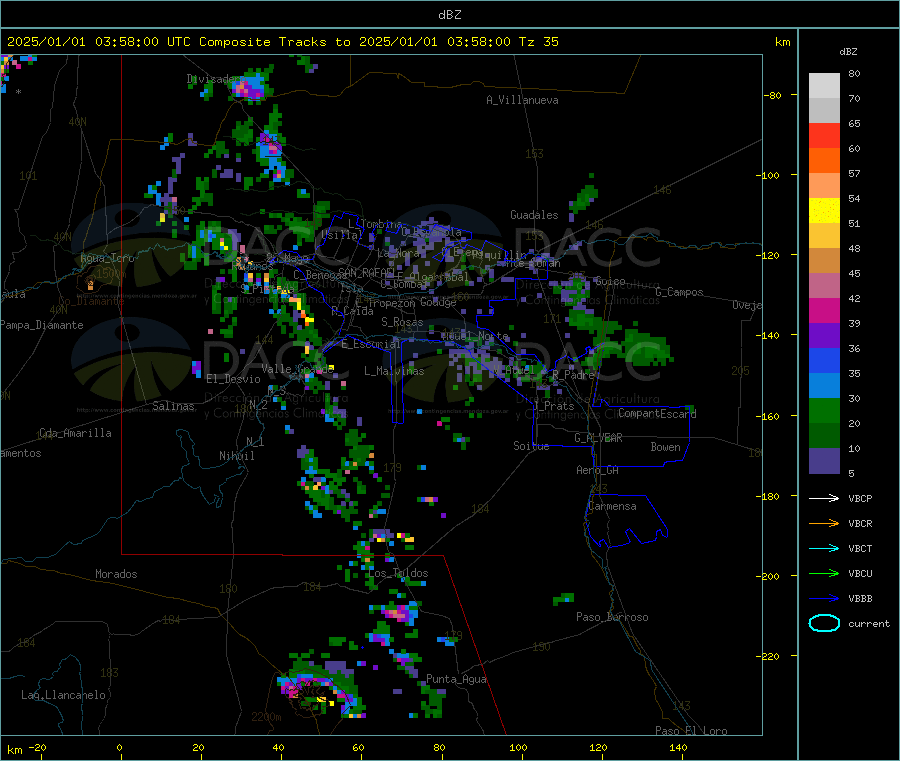Click the -220 km y-axis tick label
Viewport: 900px width, 761px height.
[x=770, y=657]
